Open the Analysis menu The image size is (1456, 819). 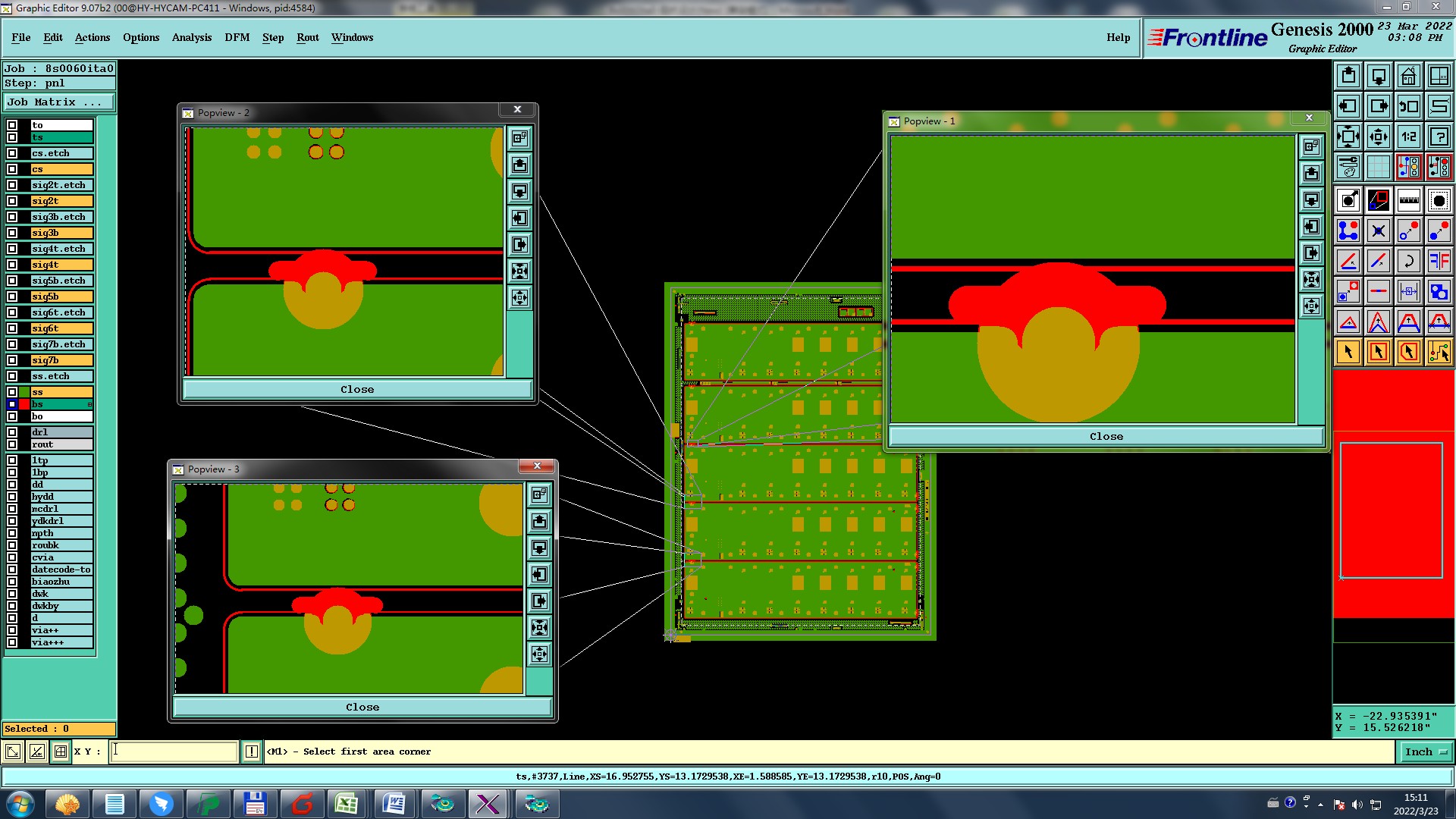(191, 37)
